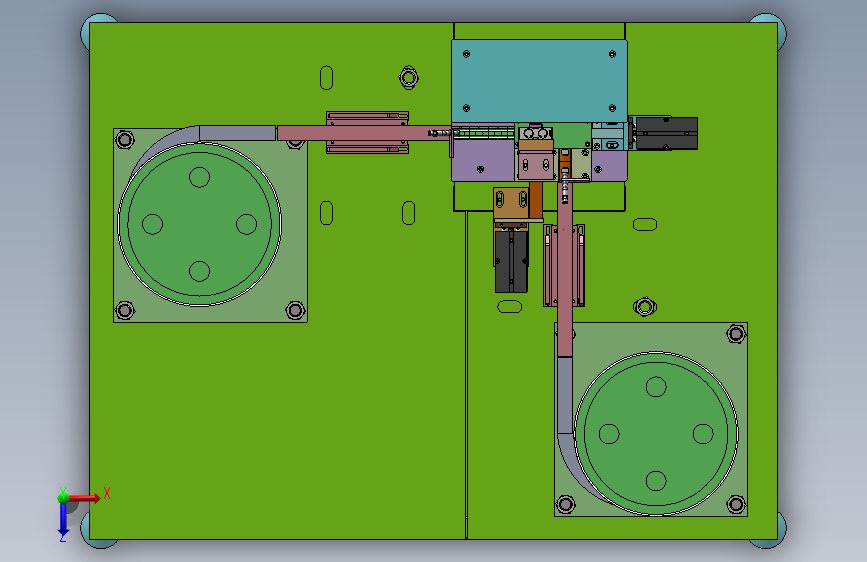Pick the bottom hole in the right bowl
This screenshot has width=867, height=562.
656,481
